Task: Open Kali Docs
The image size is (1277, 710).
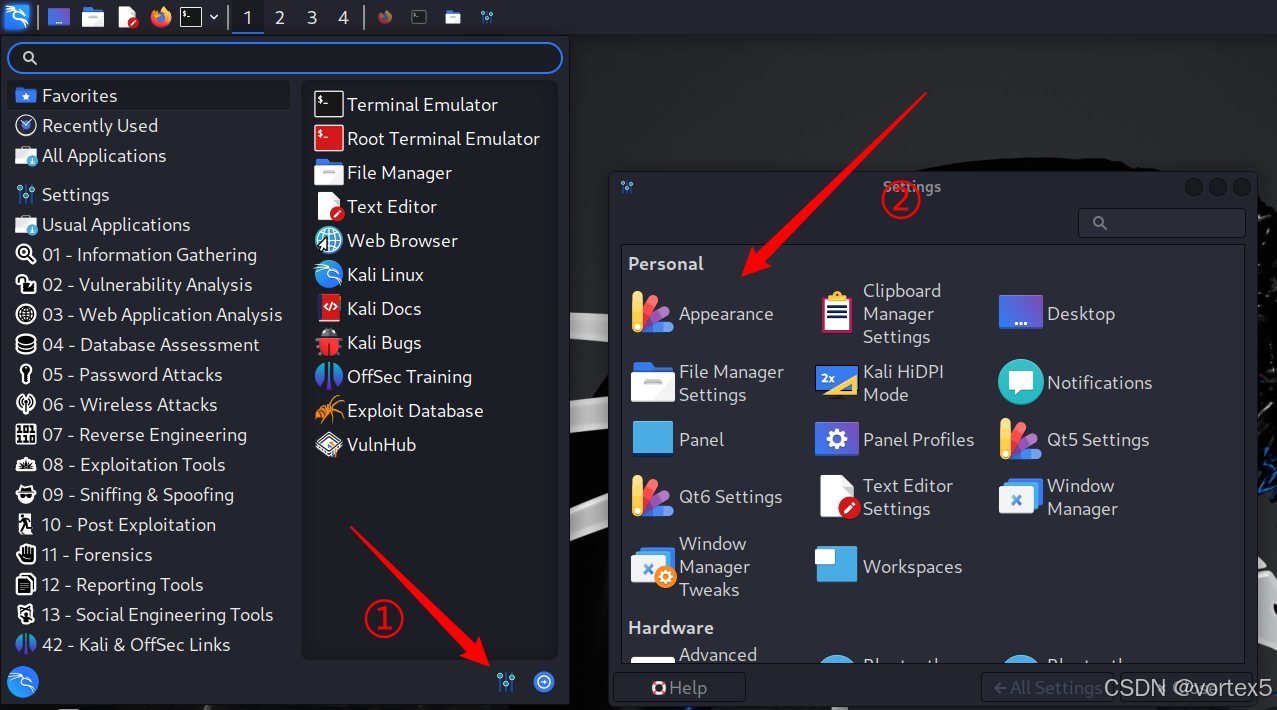Action: 369,308
